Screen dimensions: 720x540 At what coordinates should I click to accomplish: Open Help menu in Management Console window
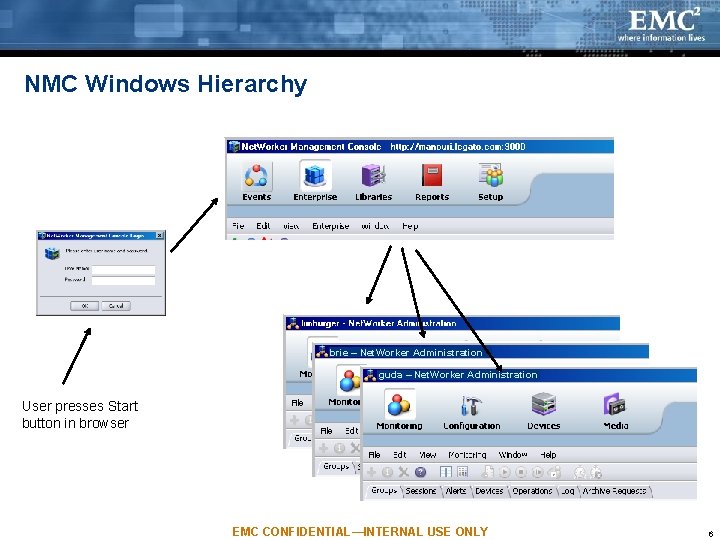click(410, 226)
